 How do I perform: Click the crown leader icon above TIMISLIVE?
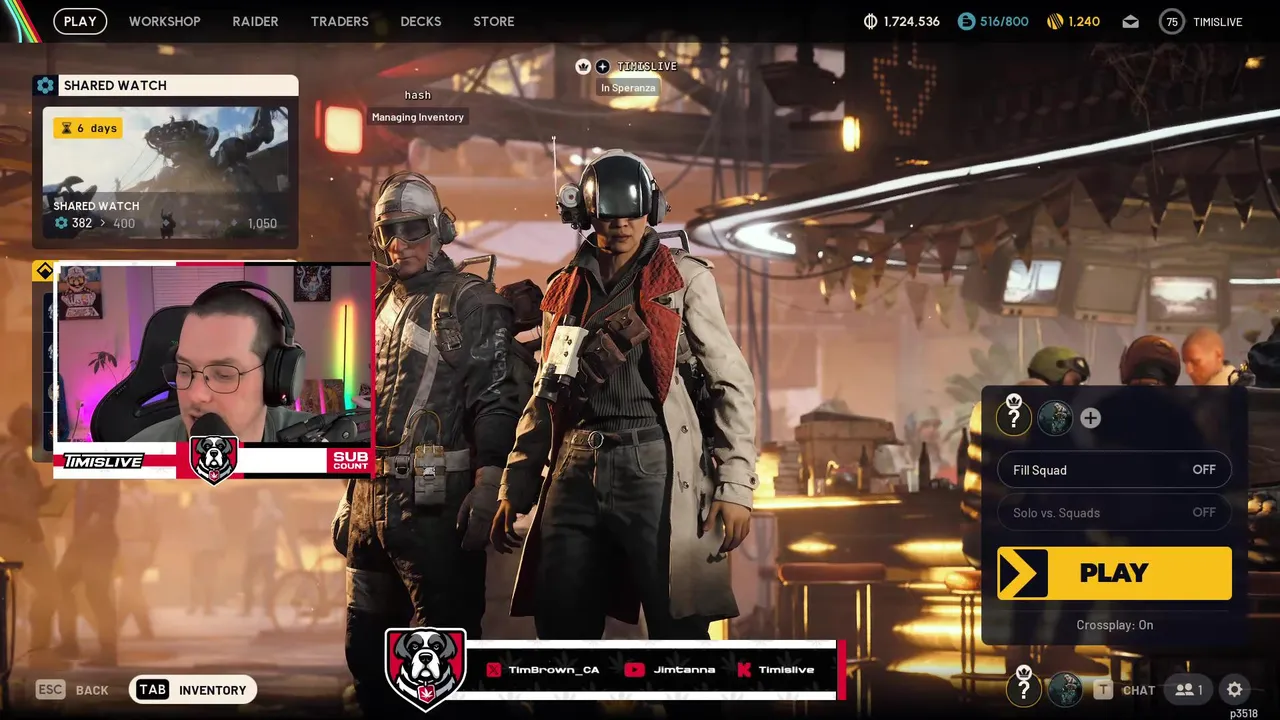click(583, 66)
